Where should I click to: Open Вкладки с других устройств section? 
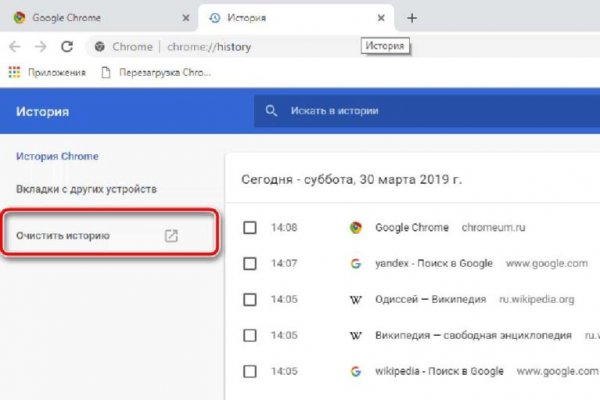(86, 189)
